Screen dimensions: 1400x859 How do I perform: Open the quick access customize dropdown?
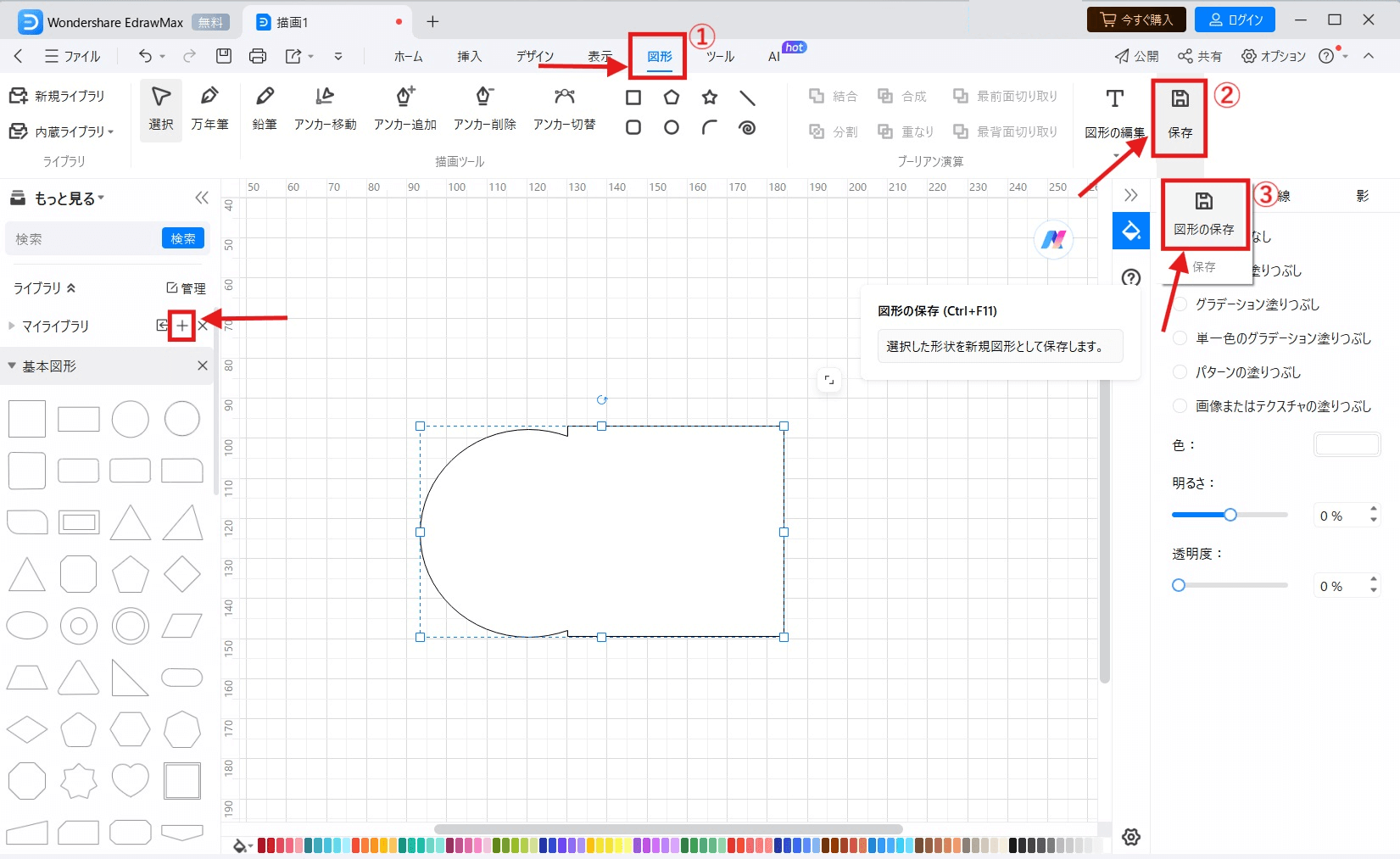[338, 56]
